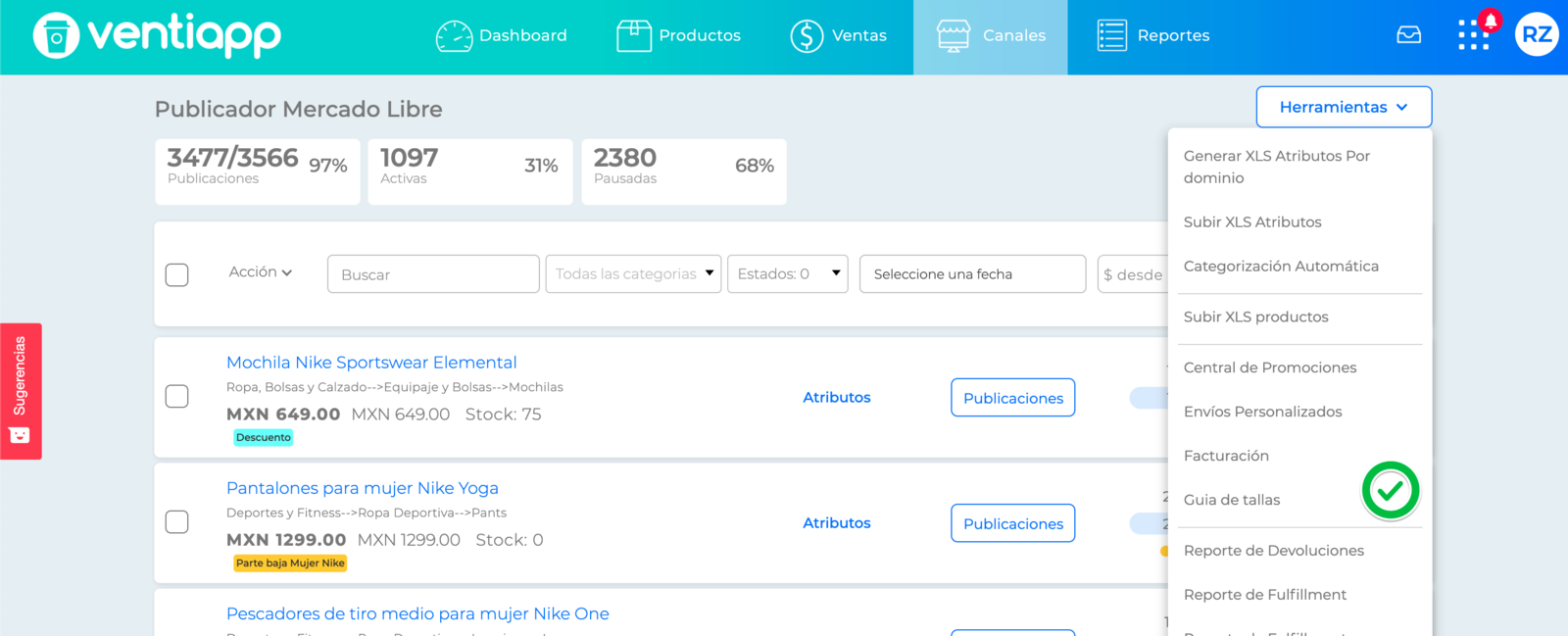
Task: Click the Descuento tag
Action: 264,438
